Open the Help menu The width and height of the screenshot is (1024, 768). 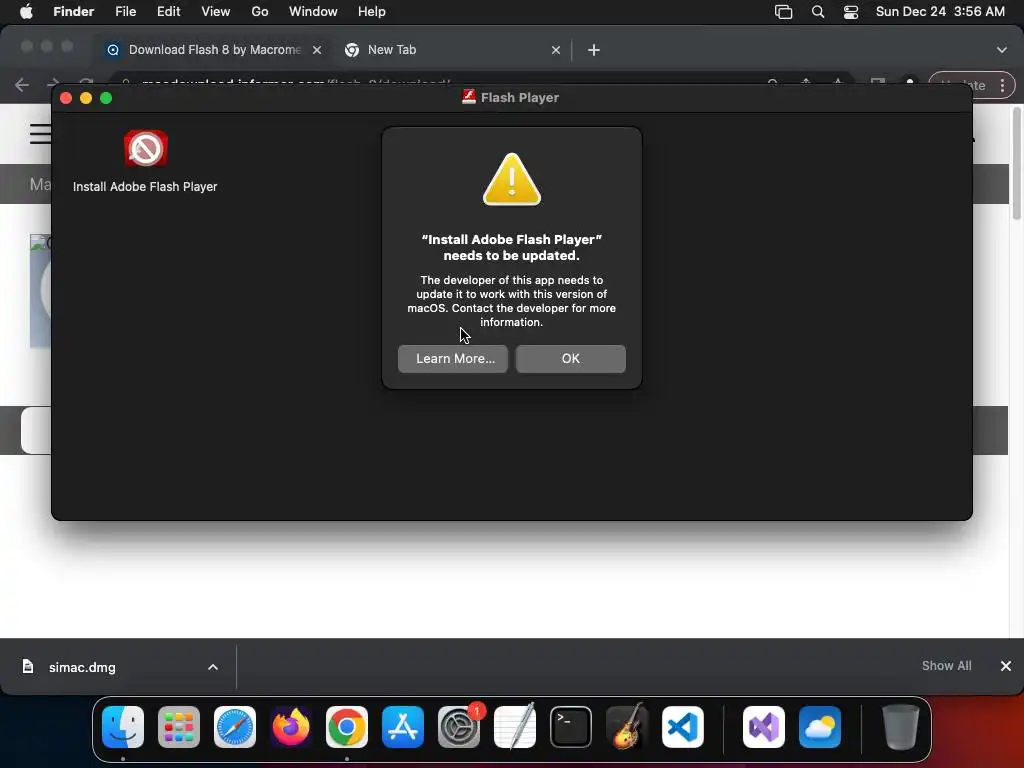[x=372, y=12]
